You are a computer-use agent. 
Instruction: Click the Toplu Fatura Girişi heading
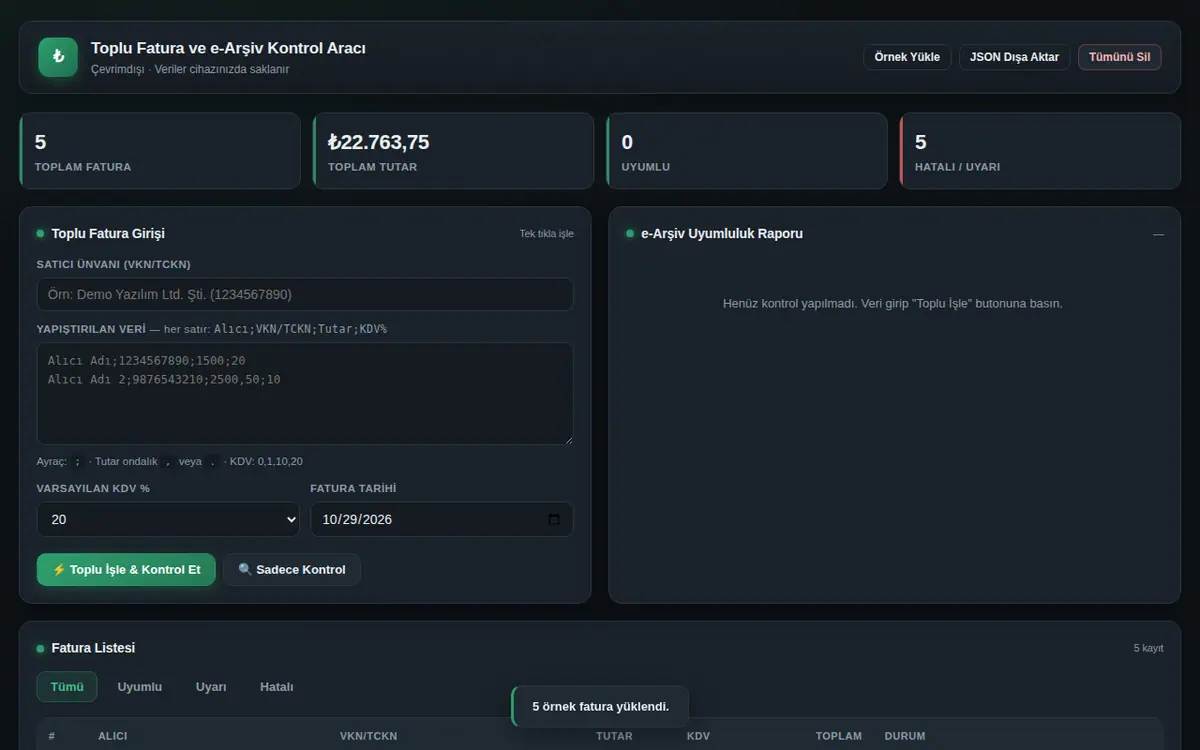tap(108, 234)
